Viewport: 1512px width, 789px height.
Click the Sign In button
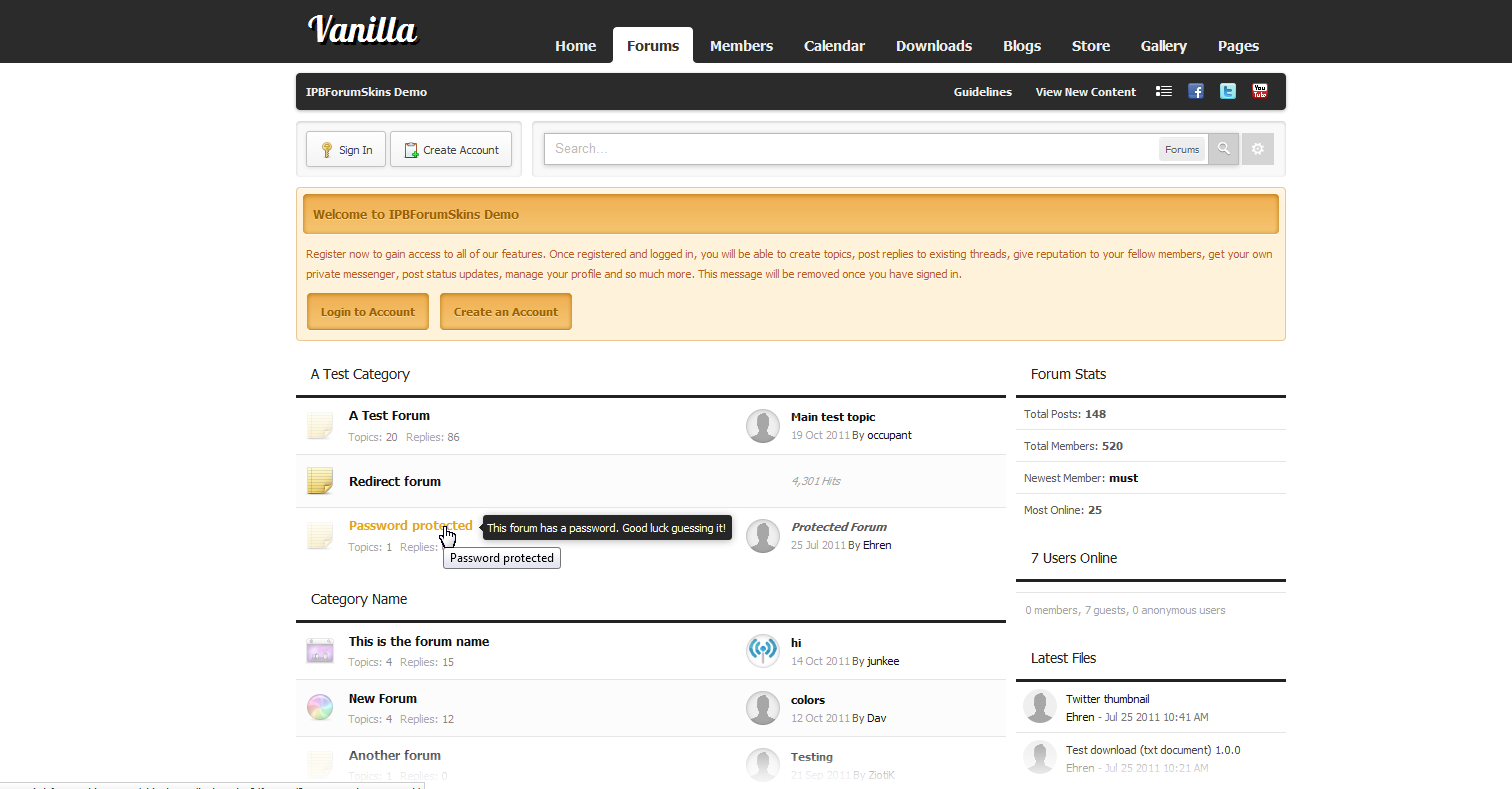346,149
